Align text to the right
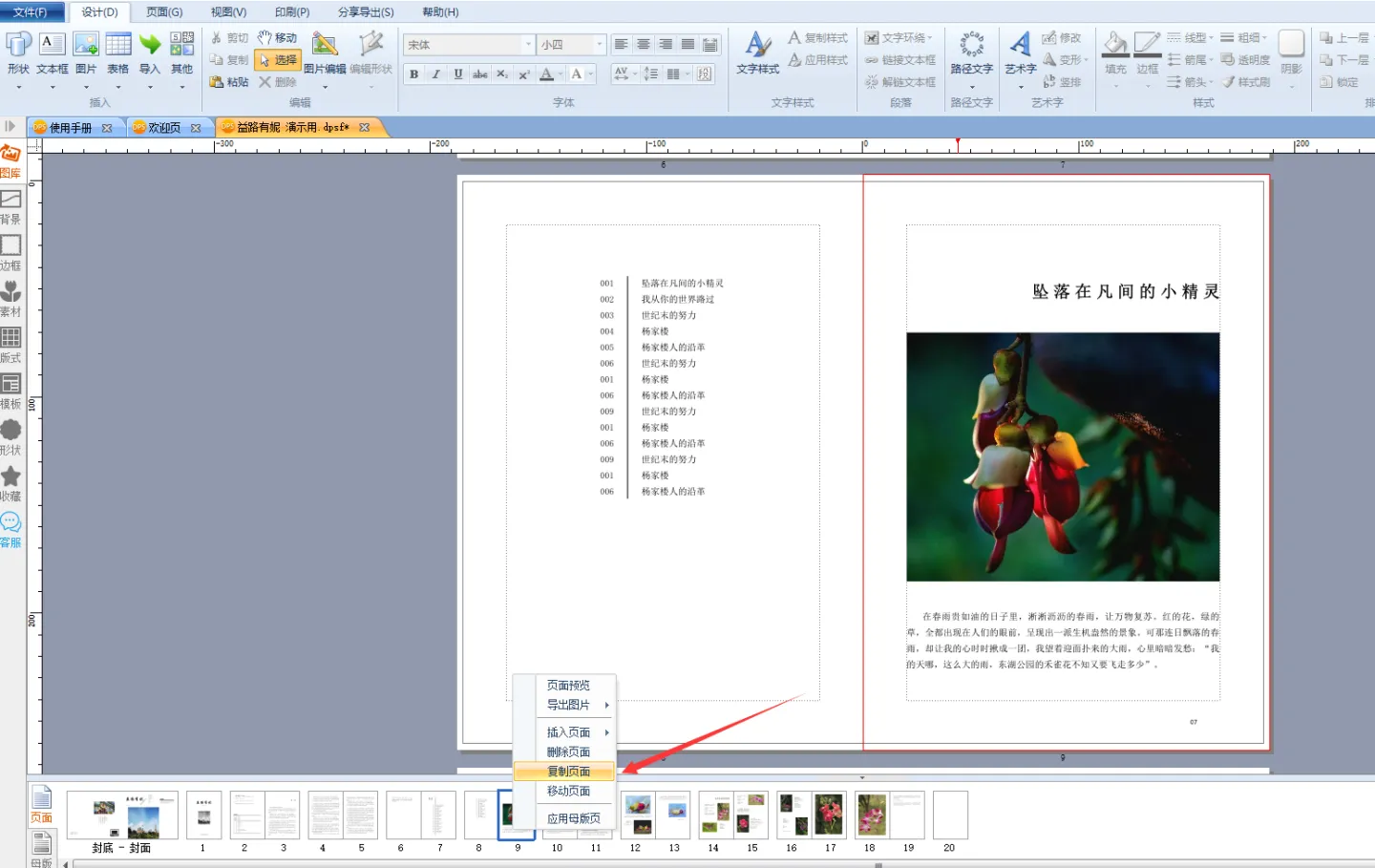The image size is (1375, 868). [666, 45]
